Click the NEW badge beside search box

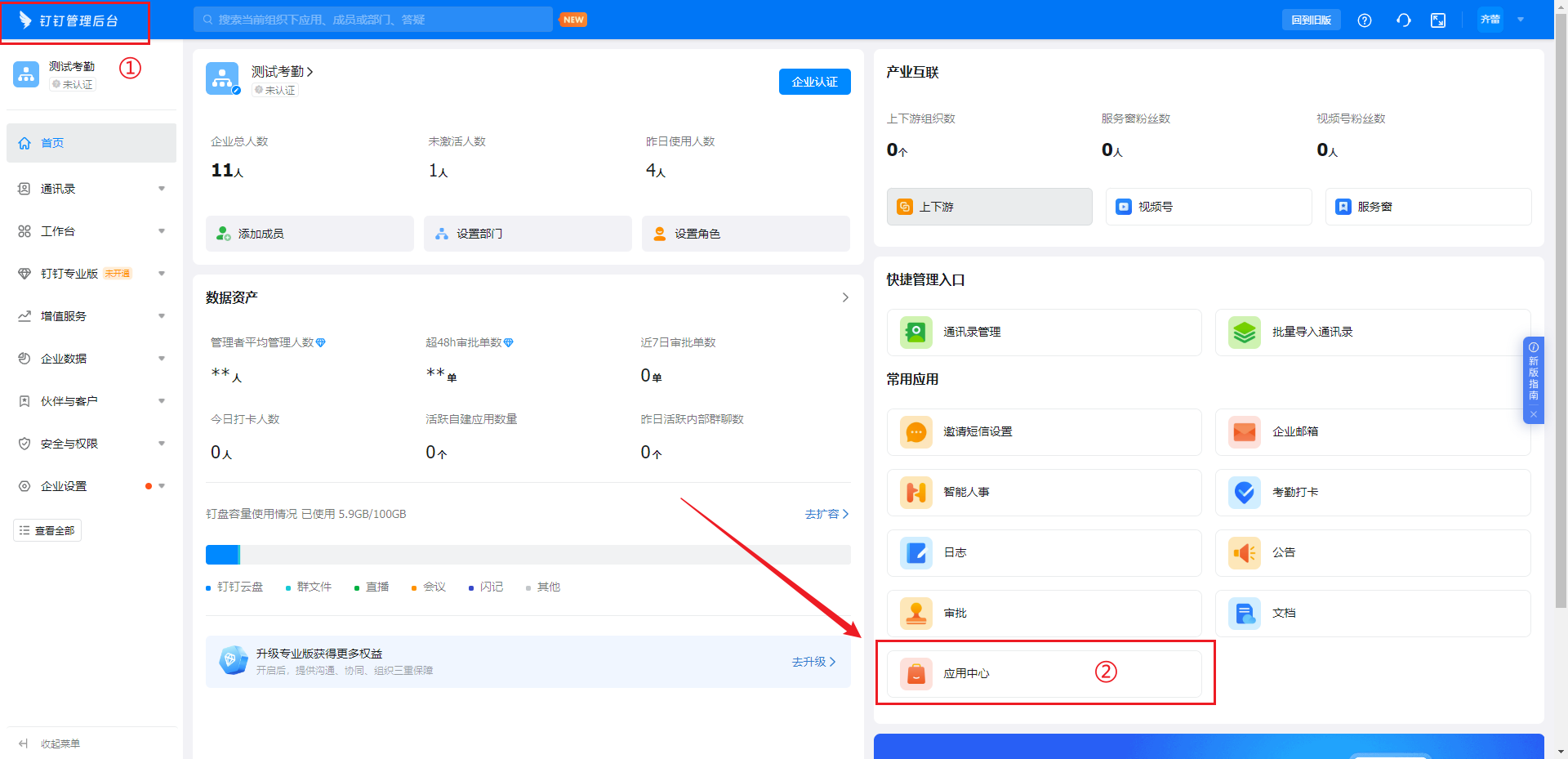[x=574, y=20]
